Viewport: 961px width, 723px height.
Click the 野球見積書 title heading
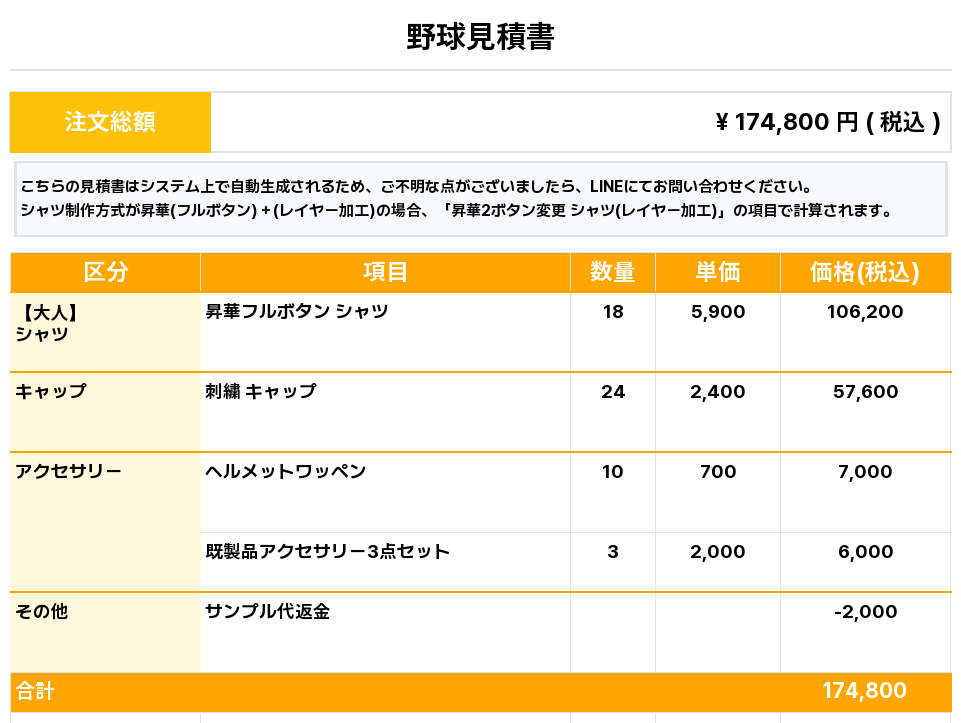[480, 37]
